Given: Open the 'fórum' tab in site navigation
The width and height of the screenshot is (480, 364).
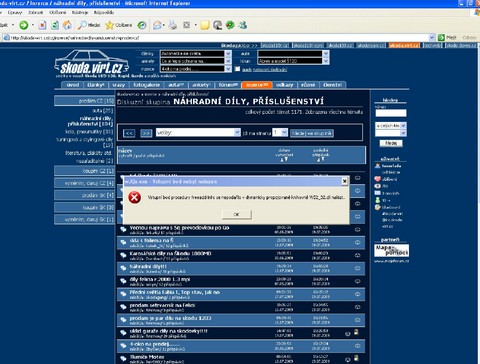Looking at the screenshot, I should pyautogui.click(x=228, y=85).
